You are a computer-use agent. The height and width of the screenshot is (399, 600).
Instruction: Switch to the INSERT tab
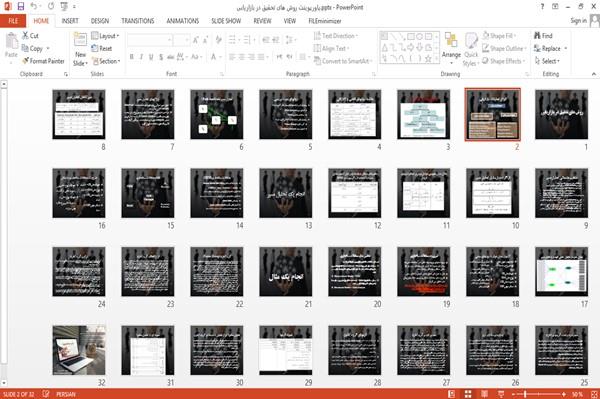pos(70,21)
